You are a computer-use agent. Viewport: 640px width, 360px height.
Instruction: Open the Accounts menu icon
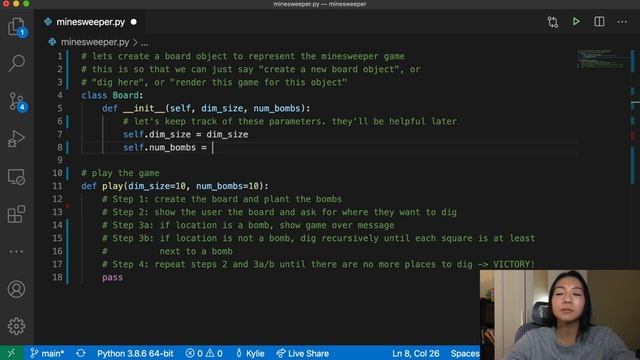point(16,289)
